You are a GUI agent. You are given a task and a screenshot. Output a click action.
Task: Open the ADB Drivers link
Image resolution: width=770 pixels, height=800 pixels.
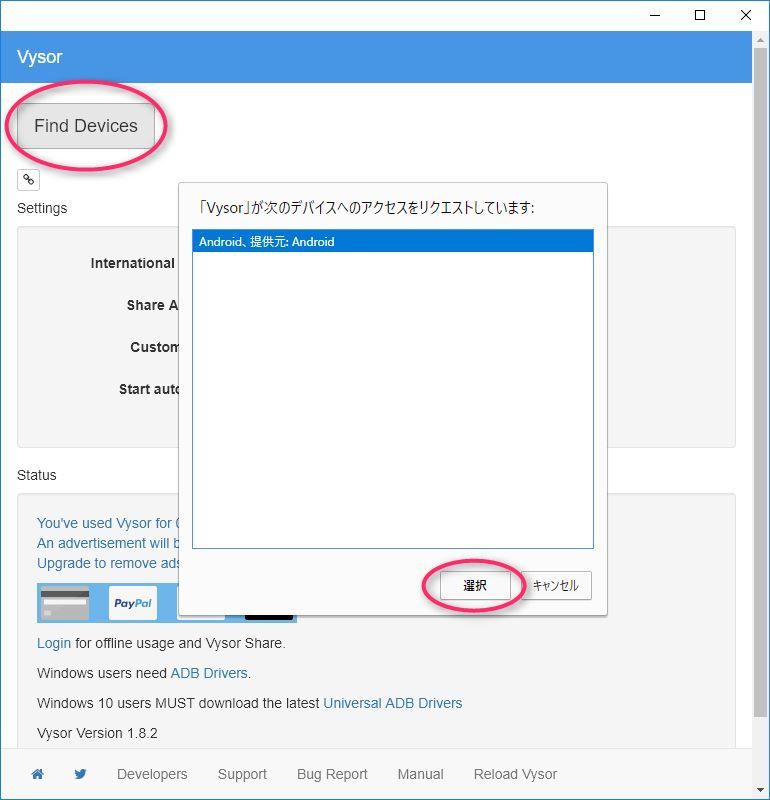click(209, 673)
